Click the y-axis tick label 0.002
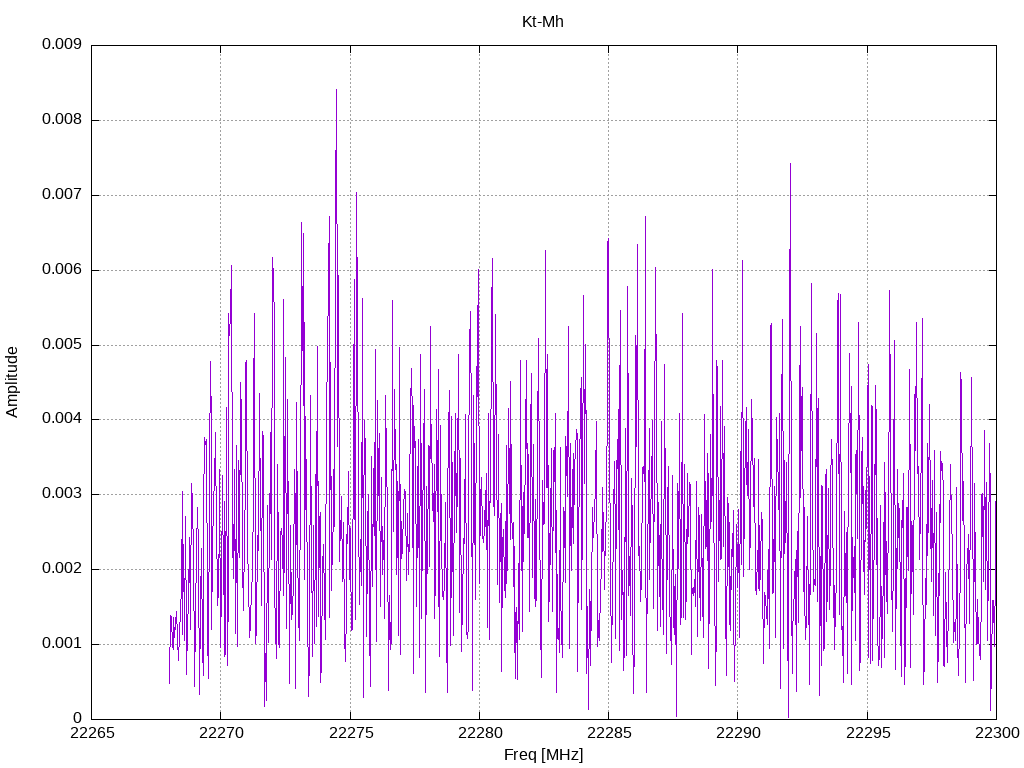Viewport: 1024px width, 768px height. coord(62,569)
